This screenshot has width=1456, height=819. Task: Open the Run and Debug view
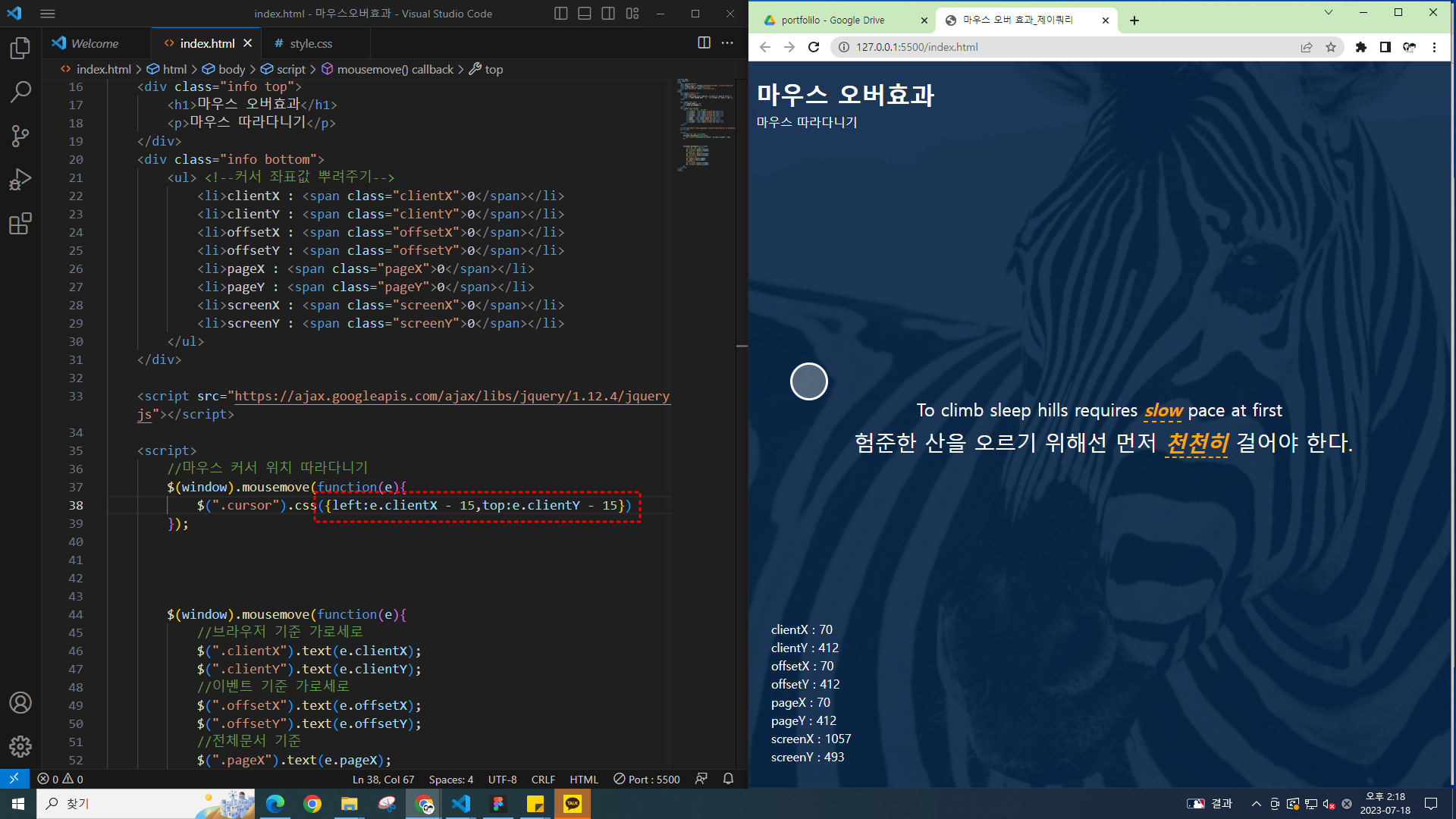[20, 180]
